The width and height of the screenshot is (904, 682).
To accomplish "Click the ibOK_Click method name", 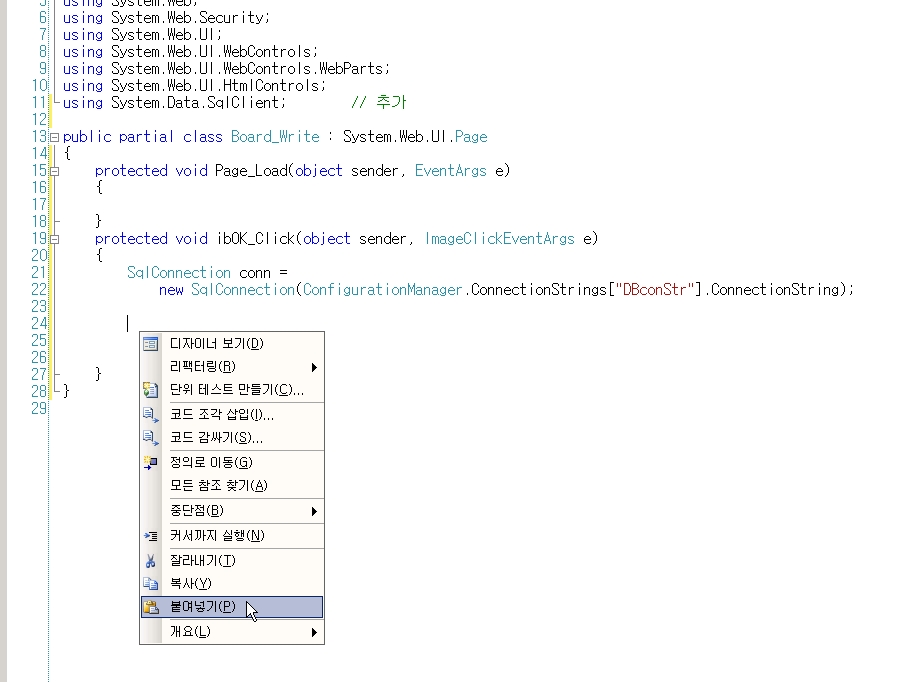I will (256, 239).
